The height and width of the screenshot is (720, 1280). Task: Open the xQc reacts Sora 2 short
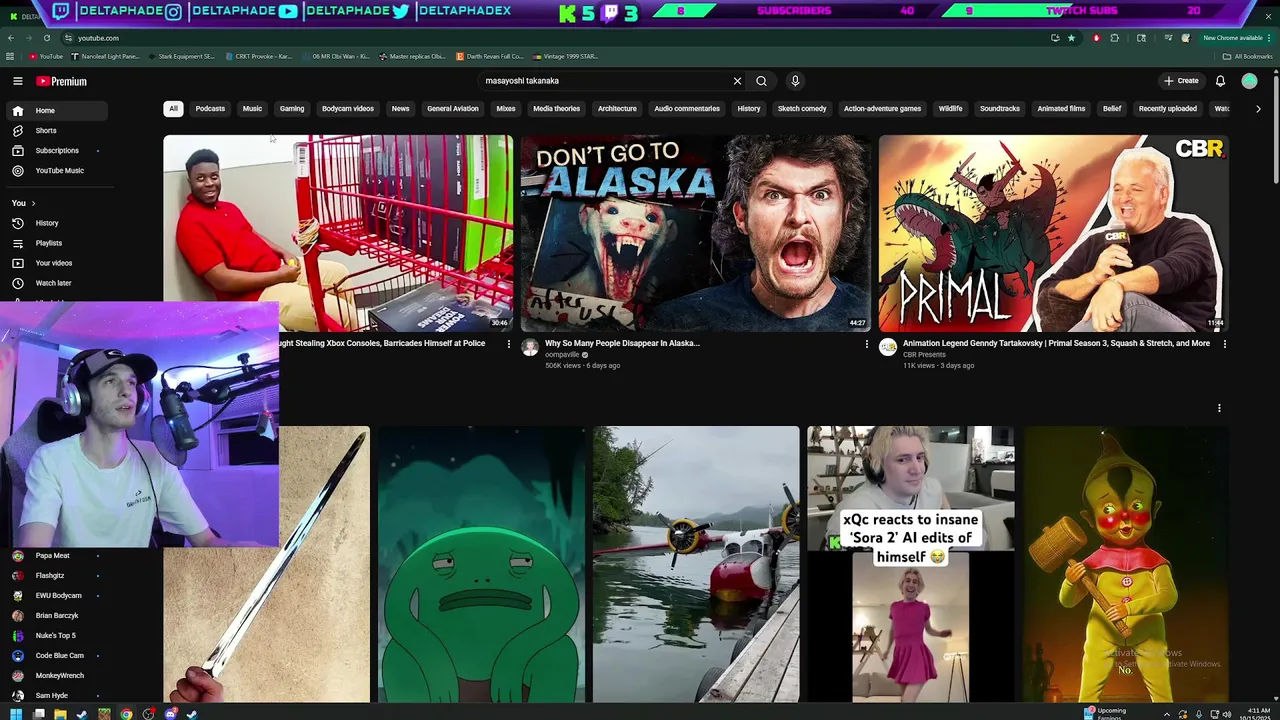click(x=910, y=565)
